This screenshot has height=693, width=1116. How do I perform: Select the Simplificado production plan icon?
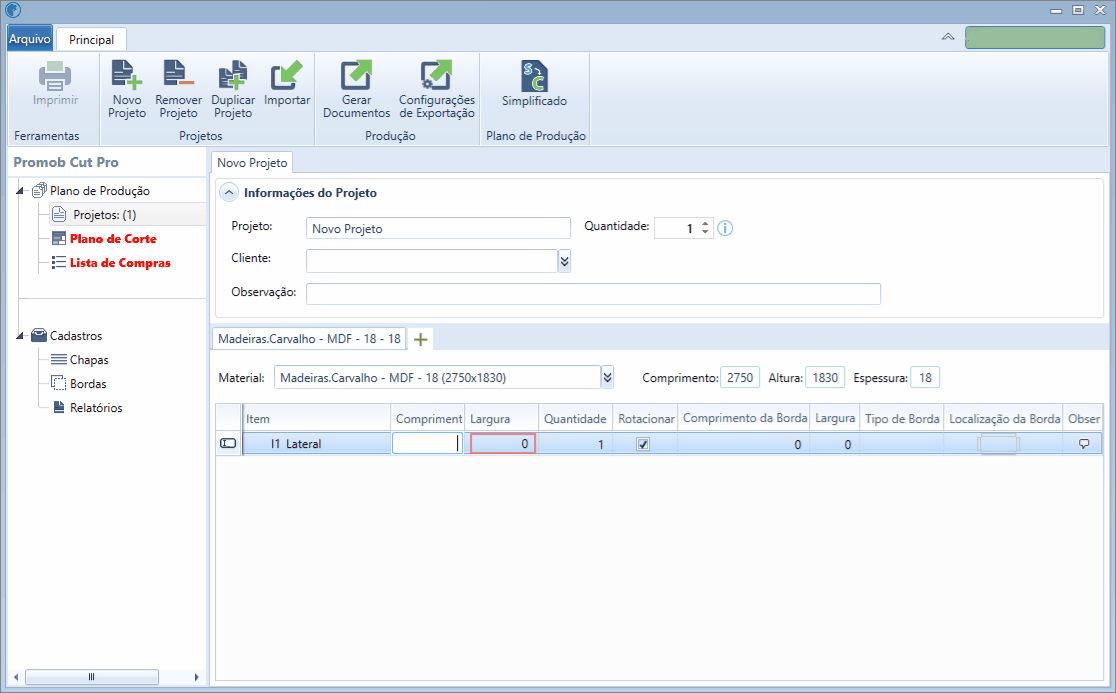[x=534, y=76]
